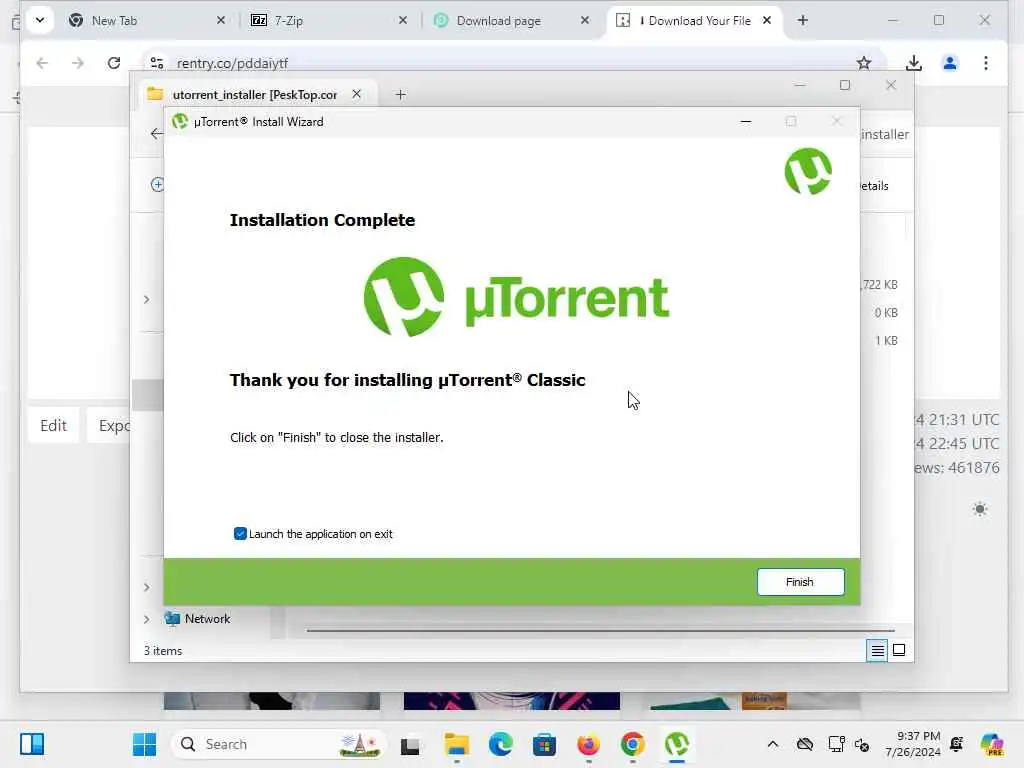Viewport: 1024px width, 768px height.
Task: Switch Explorer to details view
Action: (x=877, y=650)
